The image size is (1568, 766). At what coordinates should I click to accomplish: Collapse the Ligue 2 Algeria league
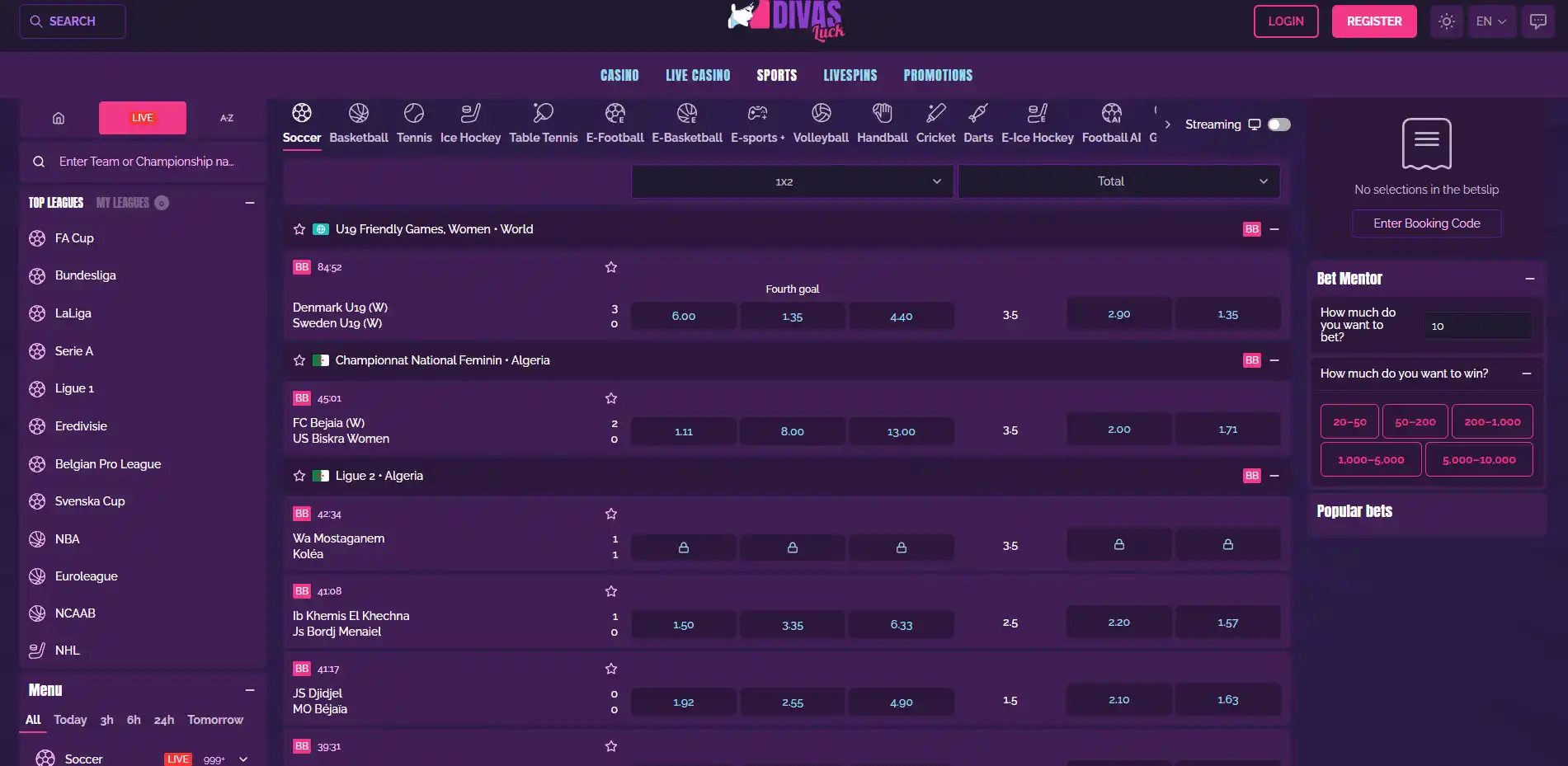[x=1274, y=476]
